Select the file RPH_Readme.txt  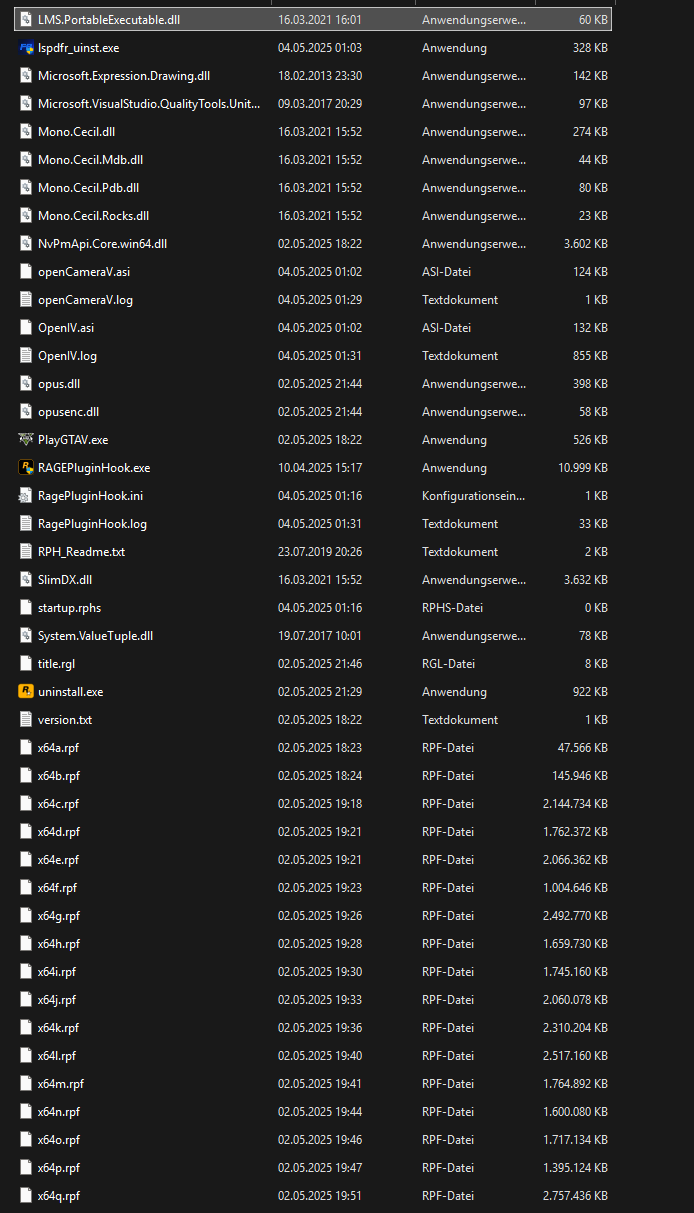(x=81, y=552)
